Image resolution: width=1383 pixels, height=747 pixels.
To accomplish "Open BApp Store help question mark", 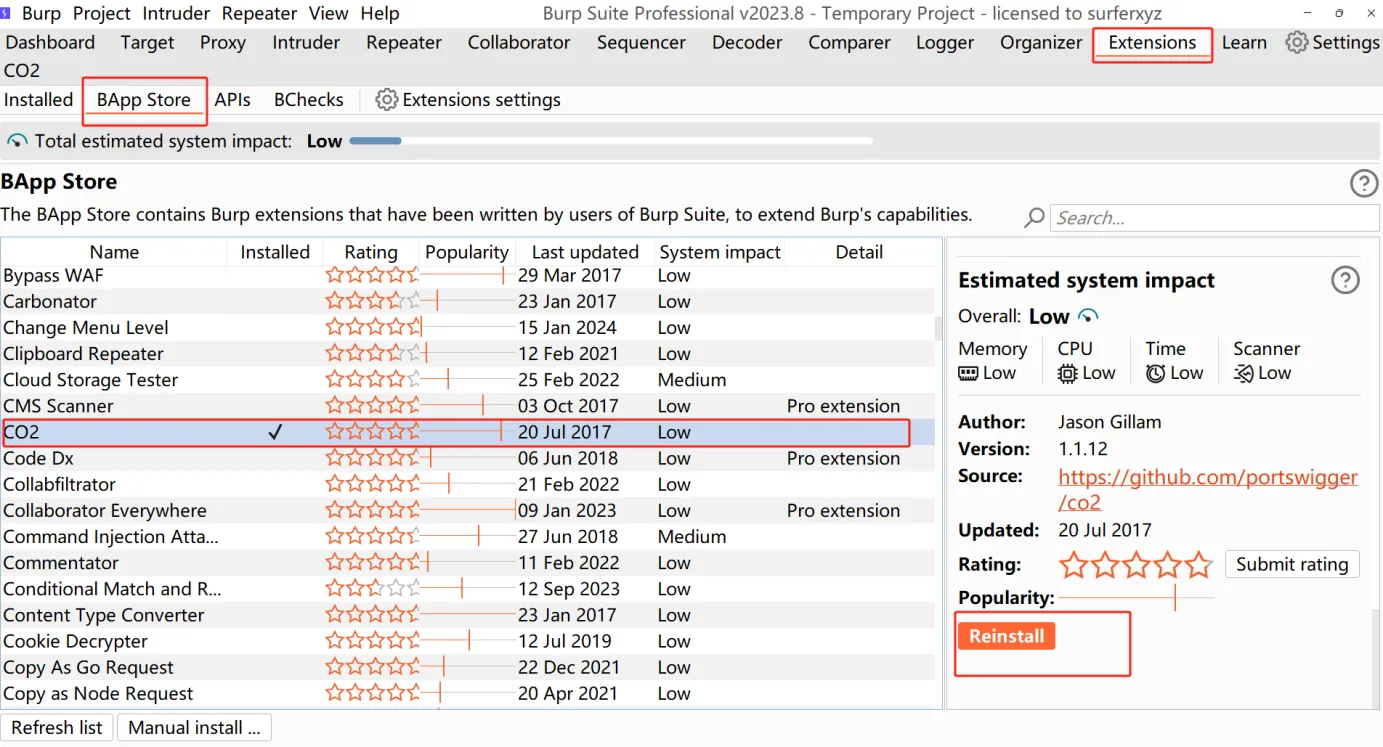I will point(1364,183).
